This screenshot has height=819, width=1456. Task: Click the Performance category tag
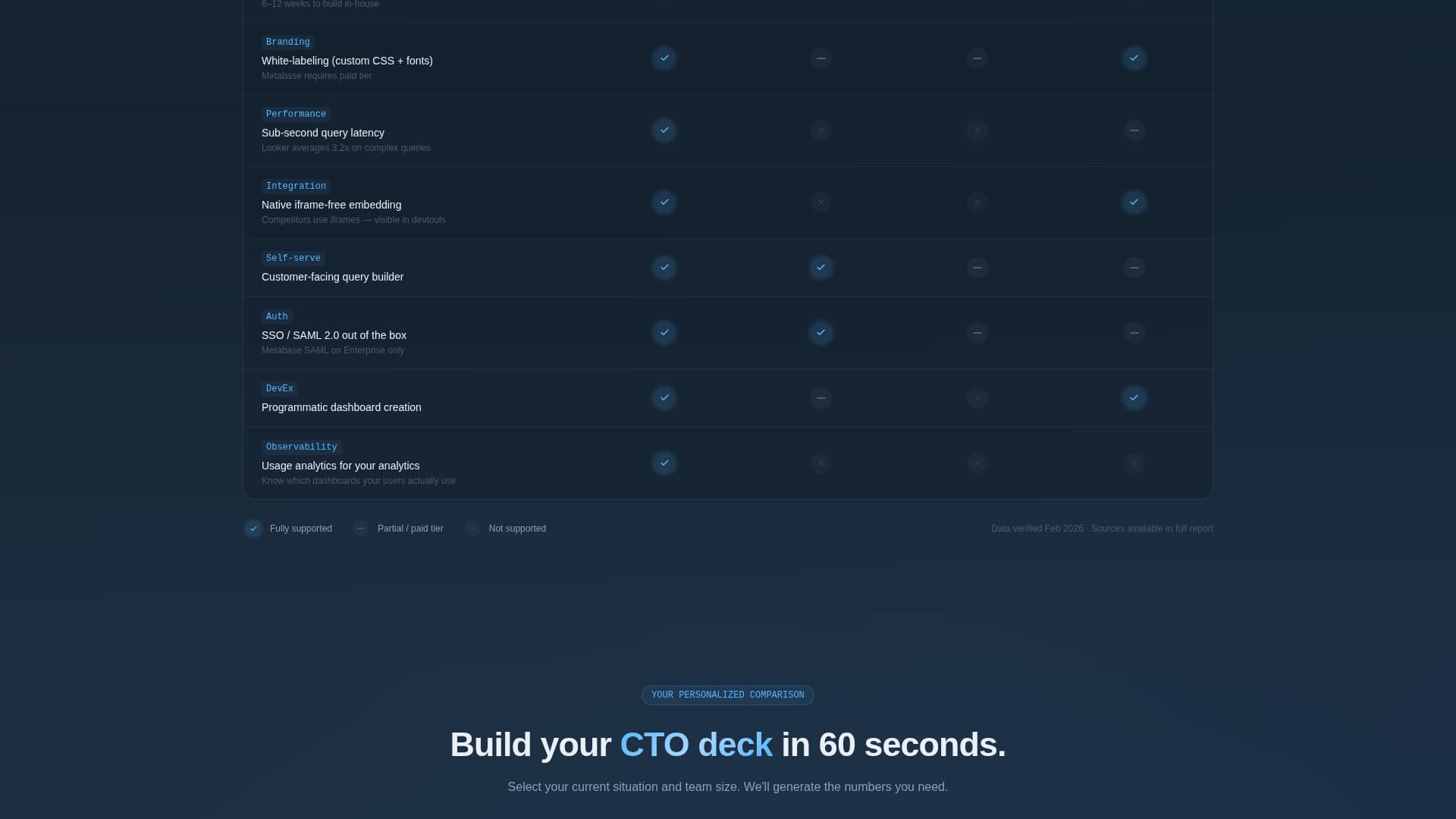(x=296, y=115)
